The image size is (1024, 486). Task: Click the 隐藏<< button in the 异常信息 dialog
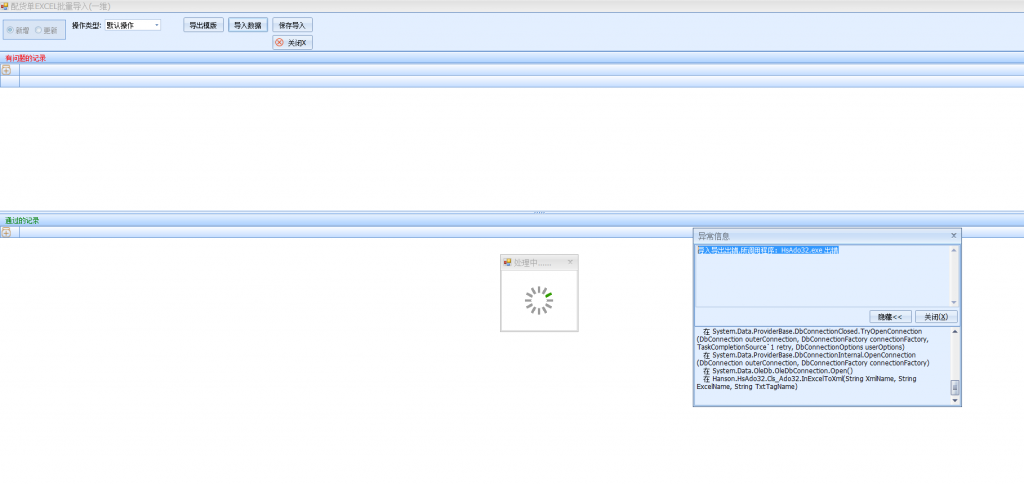click(x=890, y=317)
